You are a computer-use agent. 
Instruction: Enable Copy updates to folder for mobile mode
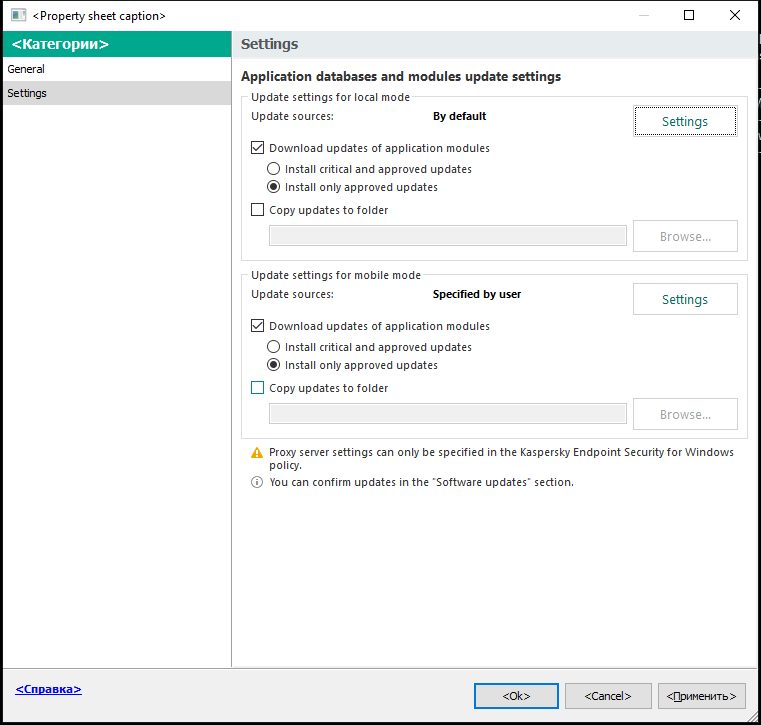258,388
